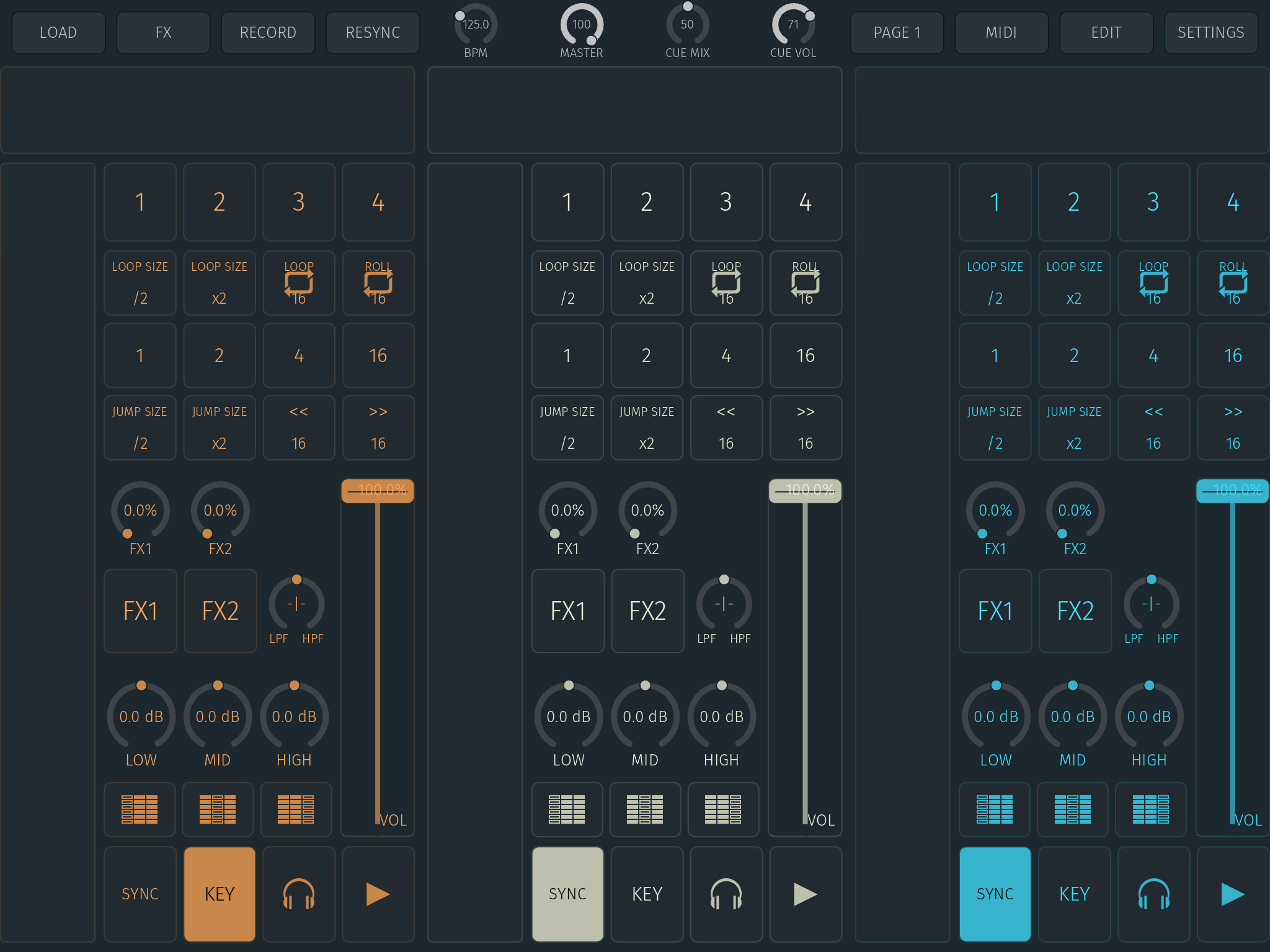The width and height of the screenshot is (1270, 952).
Task: Toggle headphone cue on the blue deck
Action: tap(1153, 894)
